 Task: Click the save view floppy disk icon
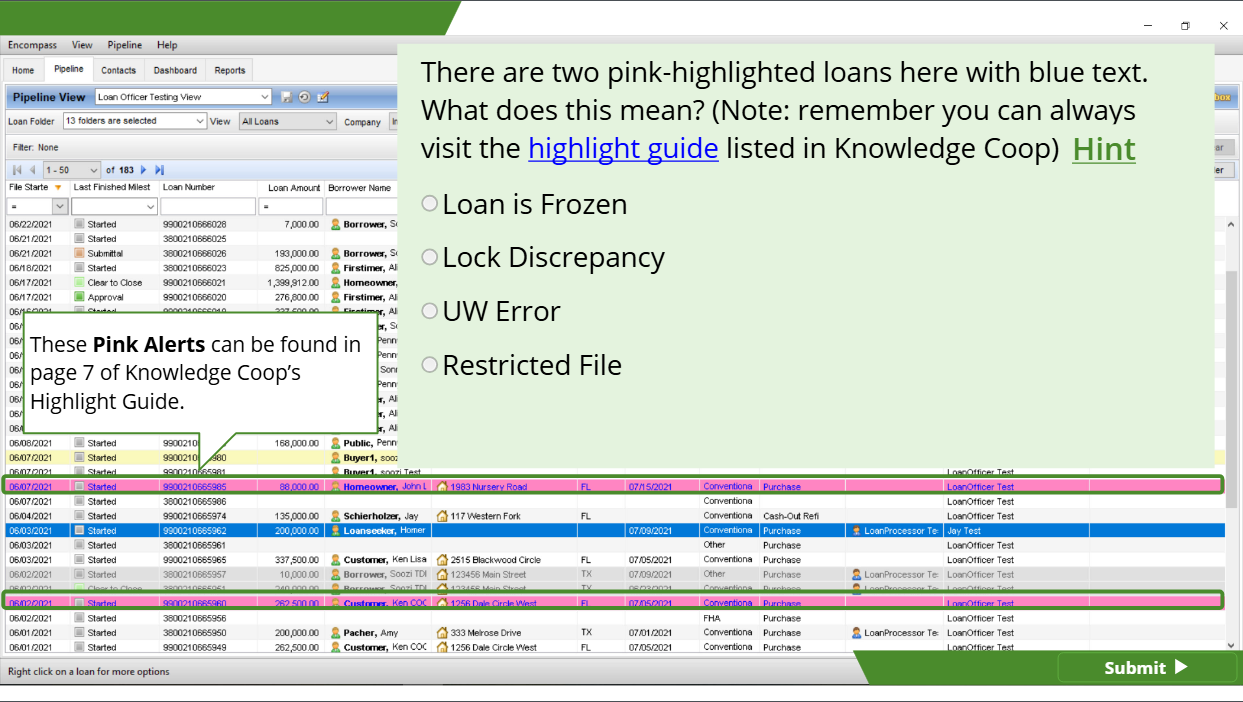(287, 97)
